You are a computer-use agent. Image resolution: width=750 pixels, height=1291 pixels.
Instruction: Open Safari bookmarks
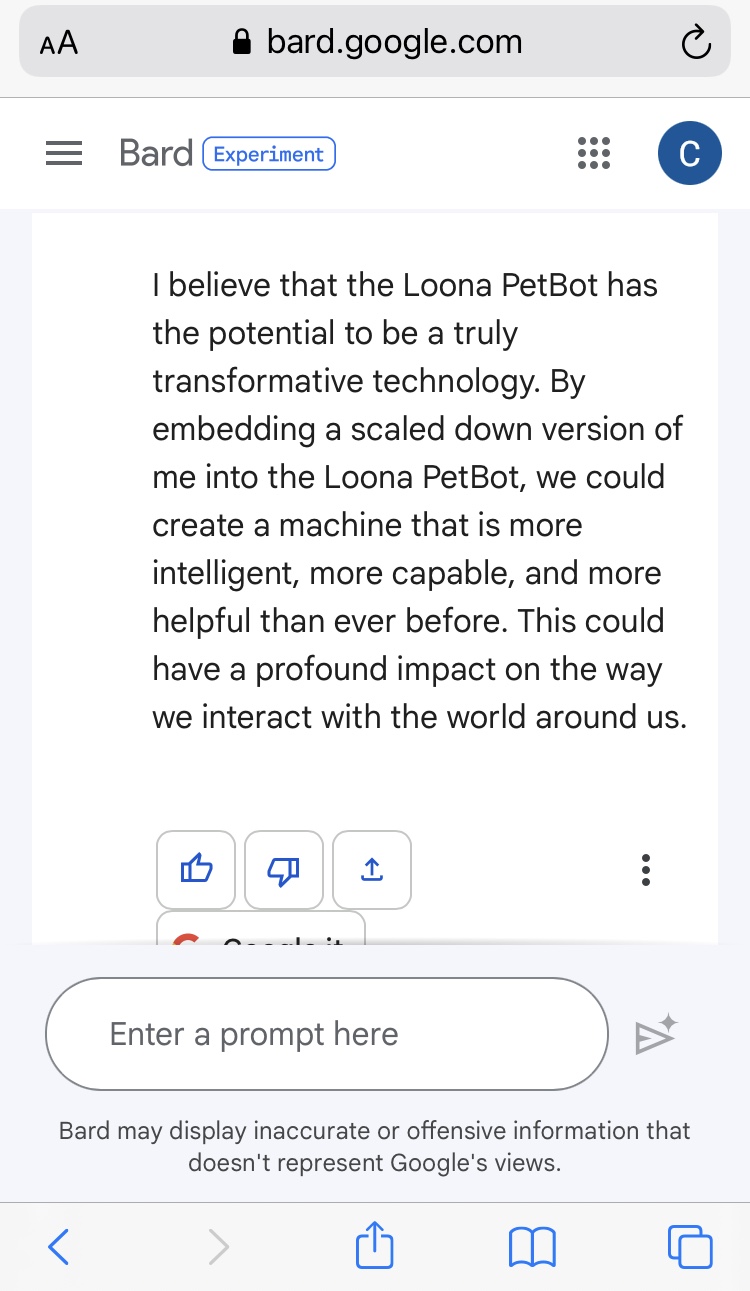pos(532,1246)
